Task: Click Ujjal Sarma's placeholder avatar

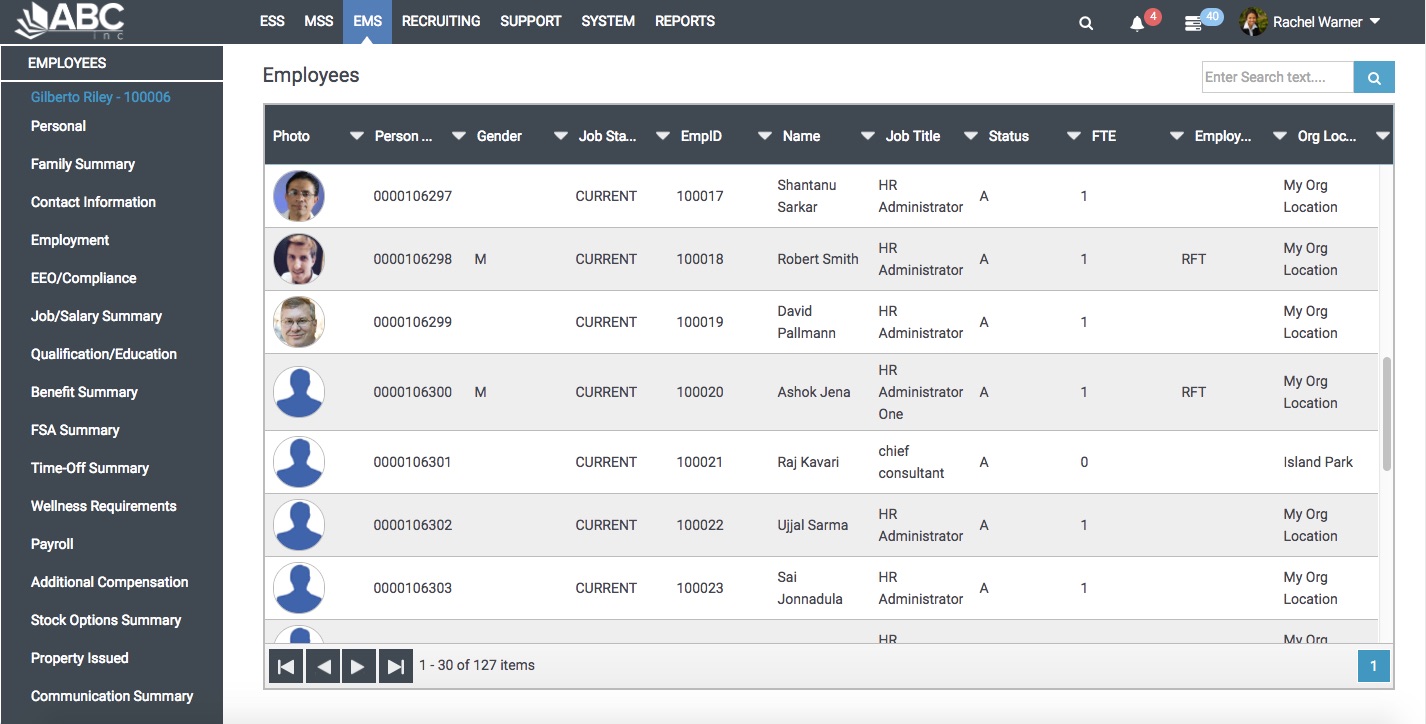Action: 299,525
